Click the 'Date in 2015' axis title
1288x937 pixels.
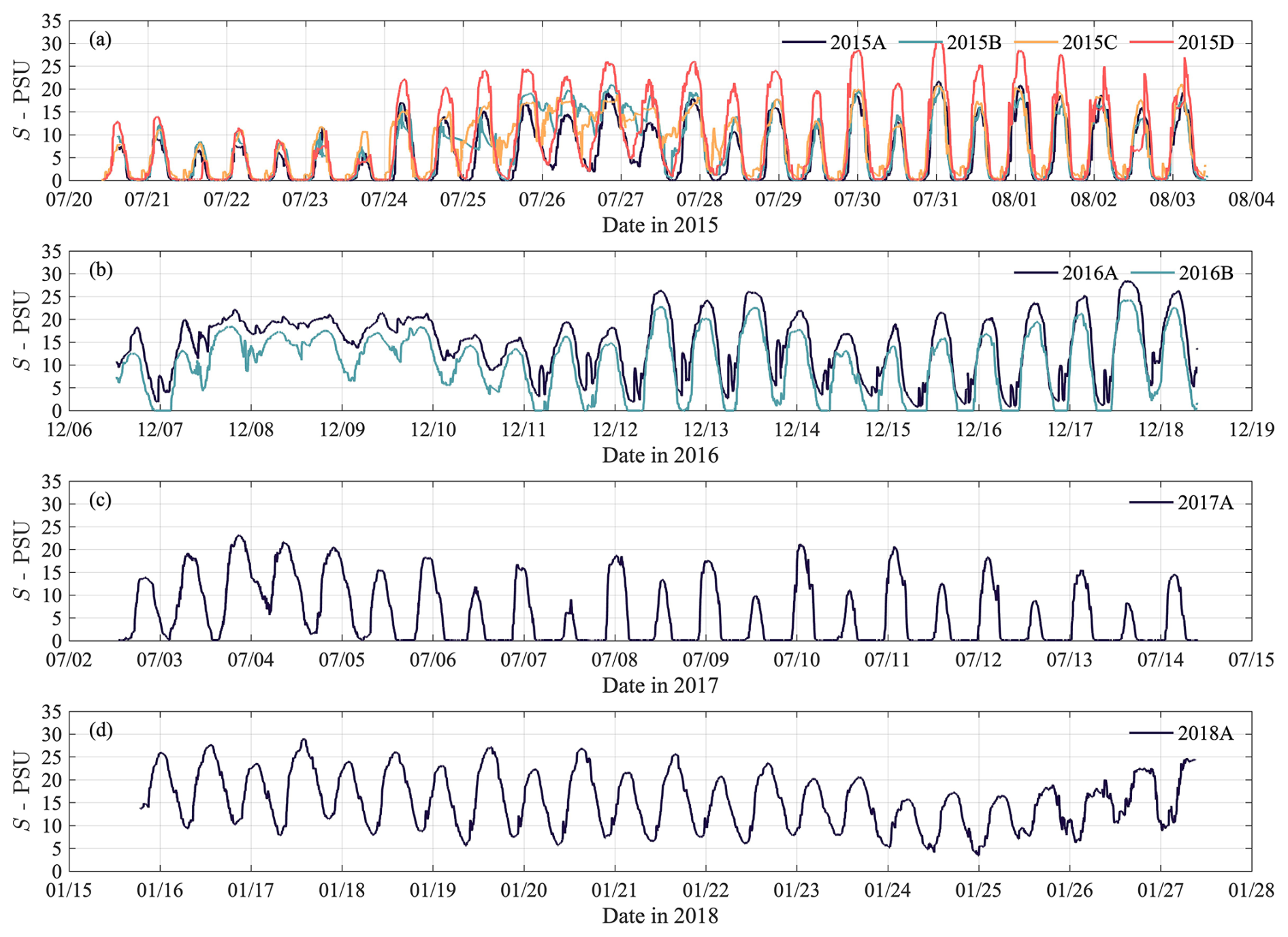pos(660,225)
